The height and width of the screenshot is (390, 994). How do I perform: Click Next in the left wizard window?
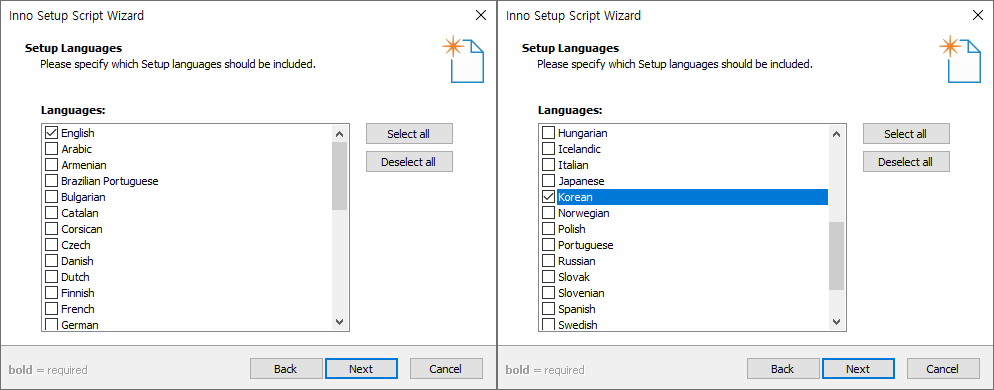361,368
